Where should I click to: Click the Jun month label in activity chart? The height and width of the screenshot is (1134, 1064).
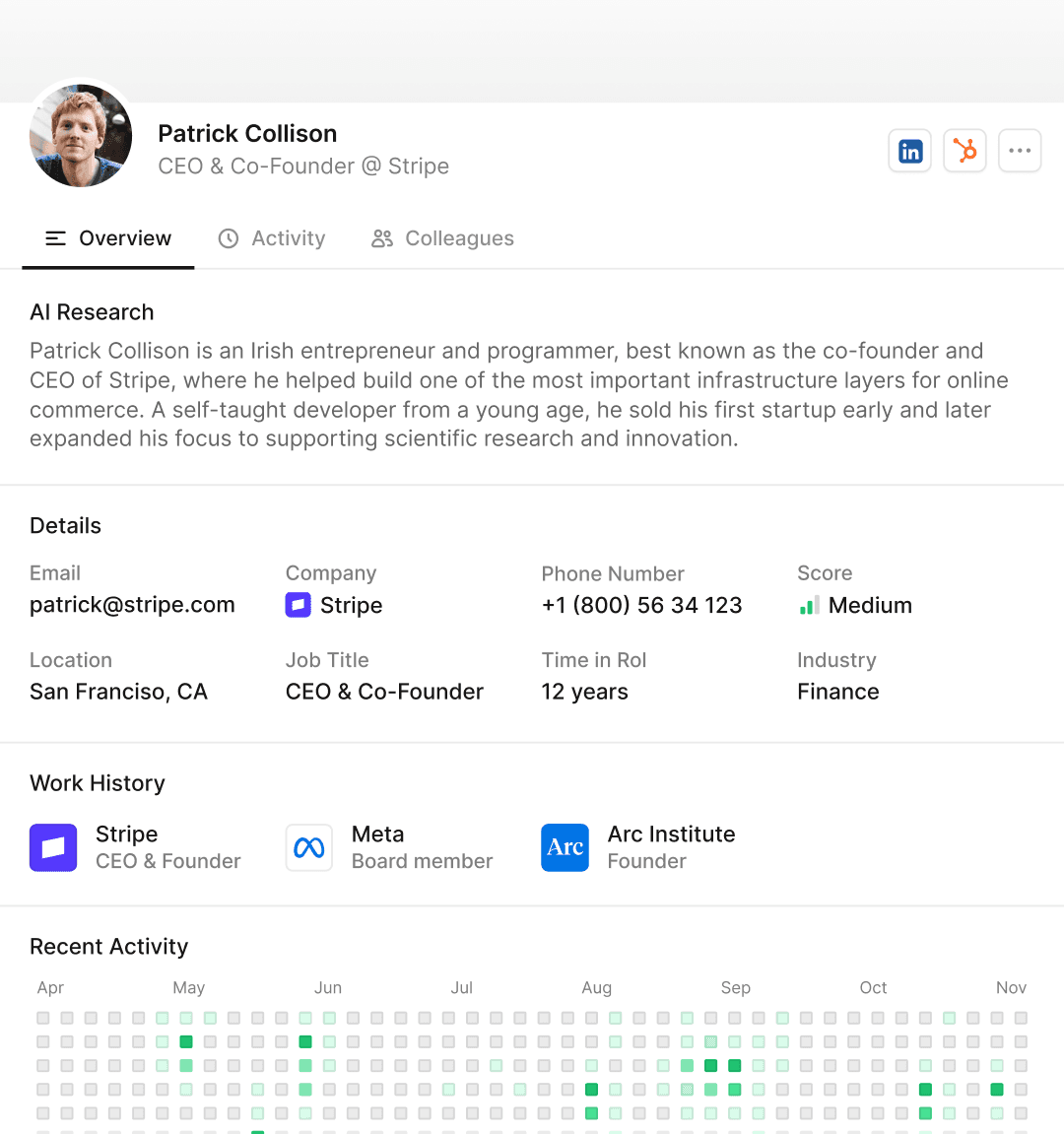tap(328, 988)
